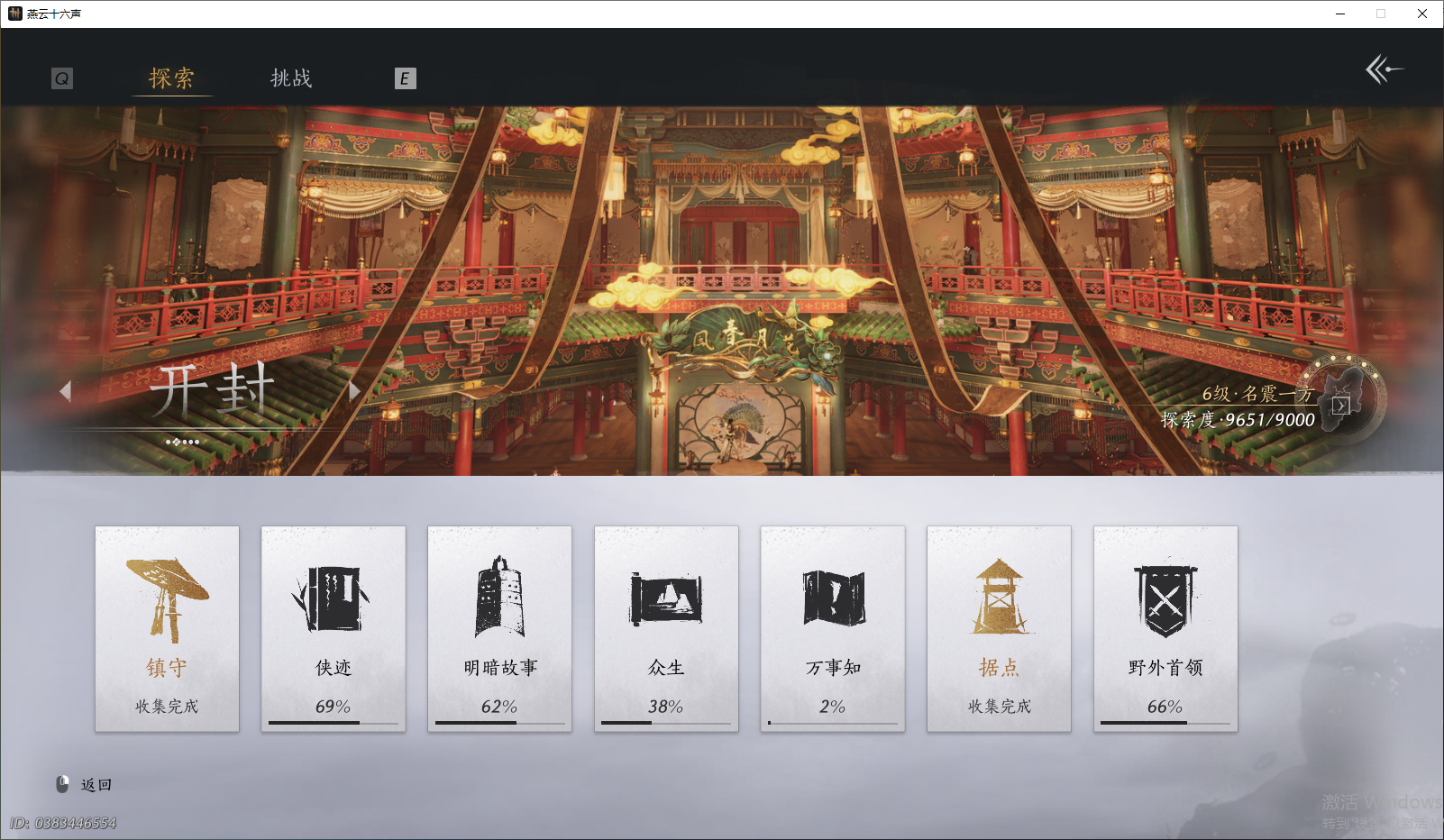Switch to next region with right arrow
1444x840 pixels.
point(352,389)
